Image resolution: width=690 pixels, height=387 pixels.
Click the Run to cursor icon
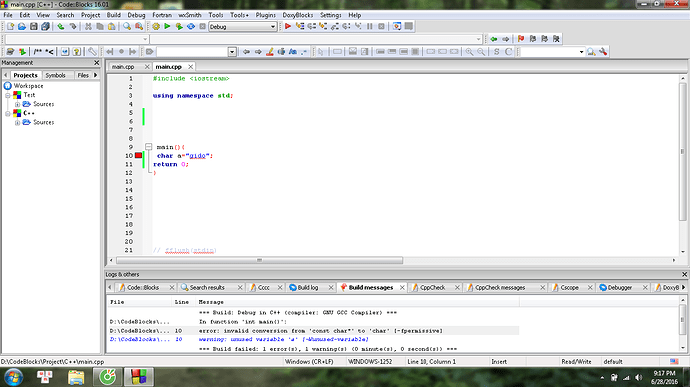pos(300,26)
